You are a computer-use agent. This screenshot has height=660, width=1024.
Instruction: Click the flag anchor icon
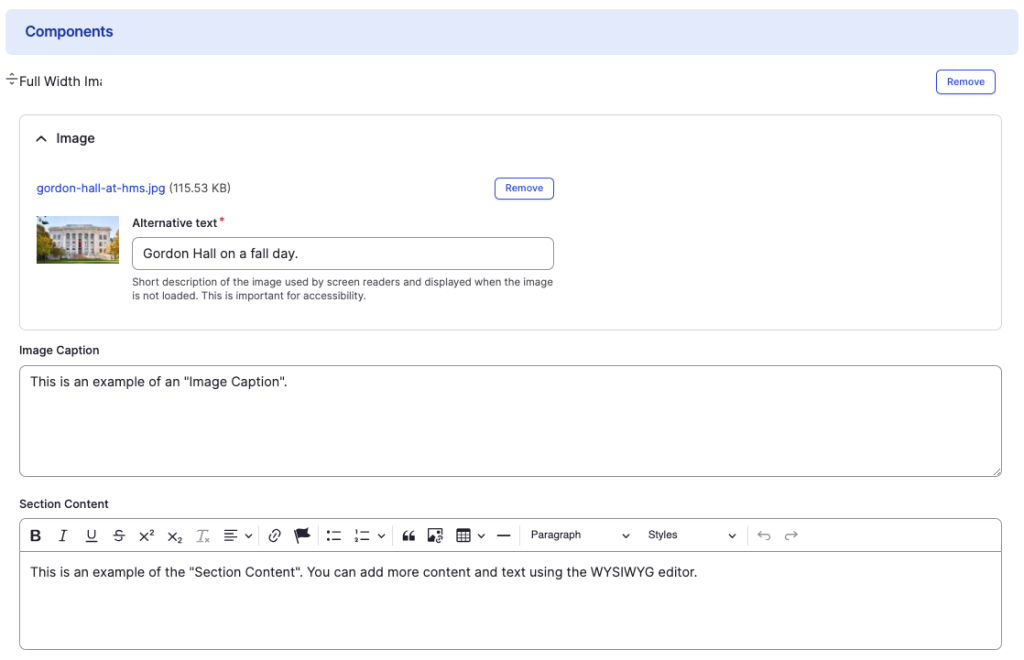pos(302,536)
